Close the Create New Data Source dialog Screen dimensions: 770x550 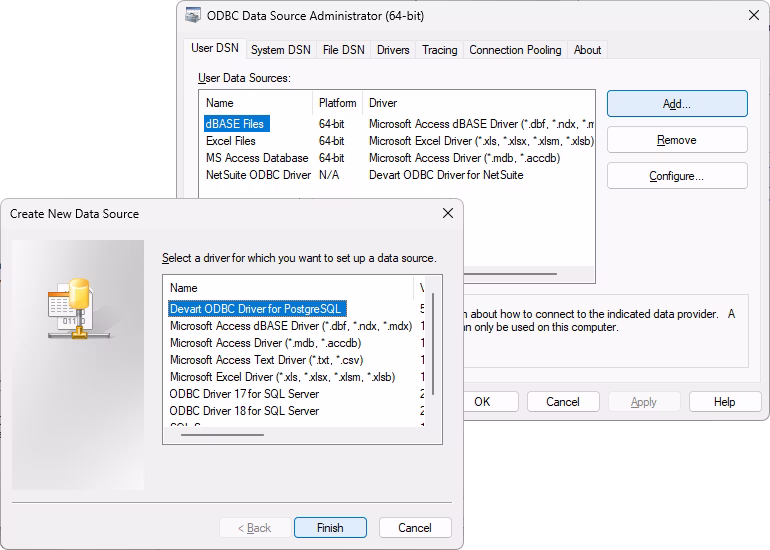(448, 213)
